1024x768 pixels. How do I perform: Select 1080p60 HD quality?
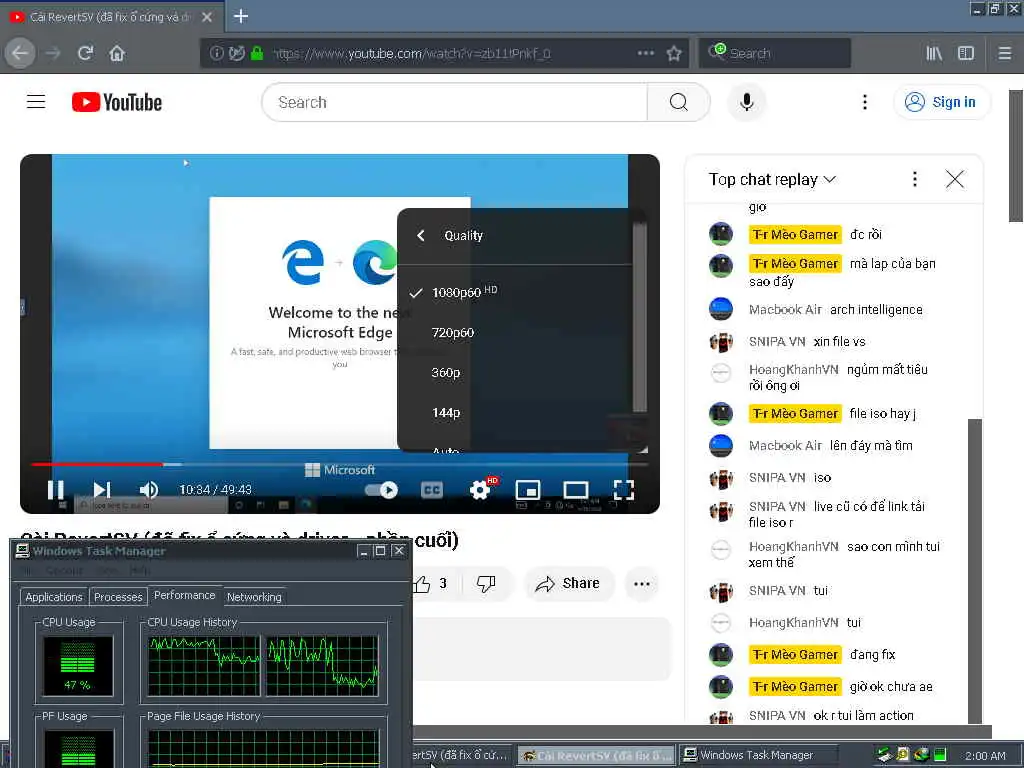tap(515, 292)
